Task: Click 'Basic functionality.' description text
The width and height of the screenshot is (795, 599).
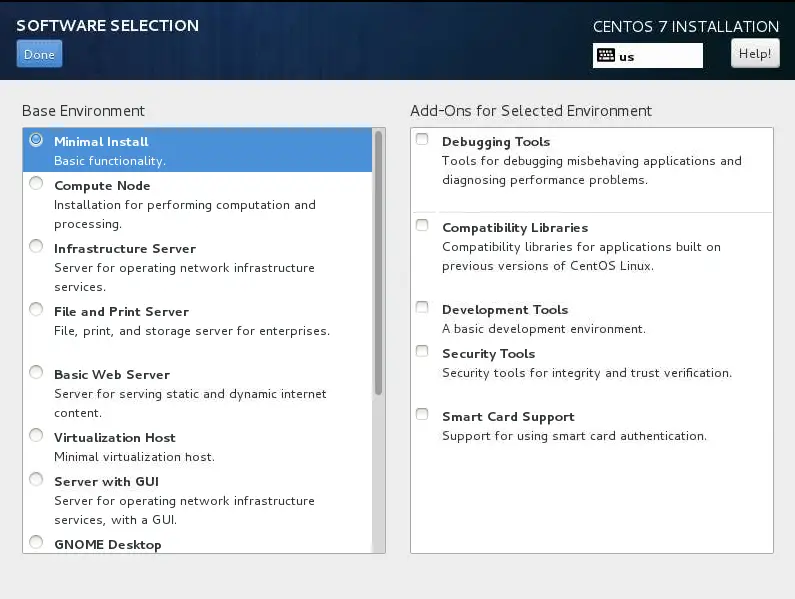Action: click(110, 161)
